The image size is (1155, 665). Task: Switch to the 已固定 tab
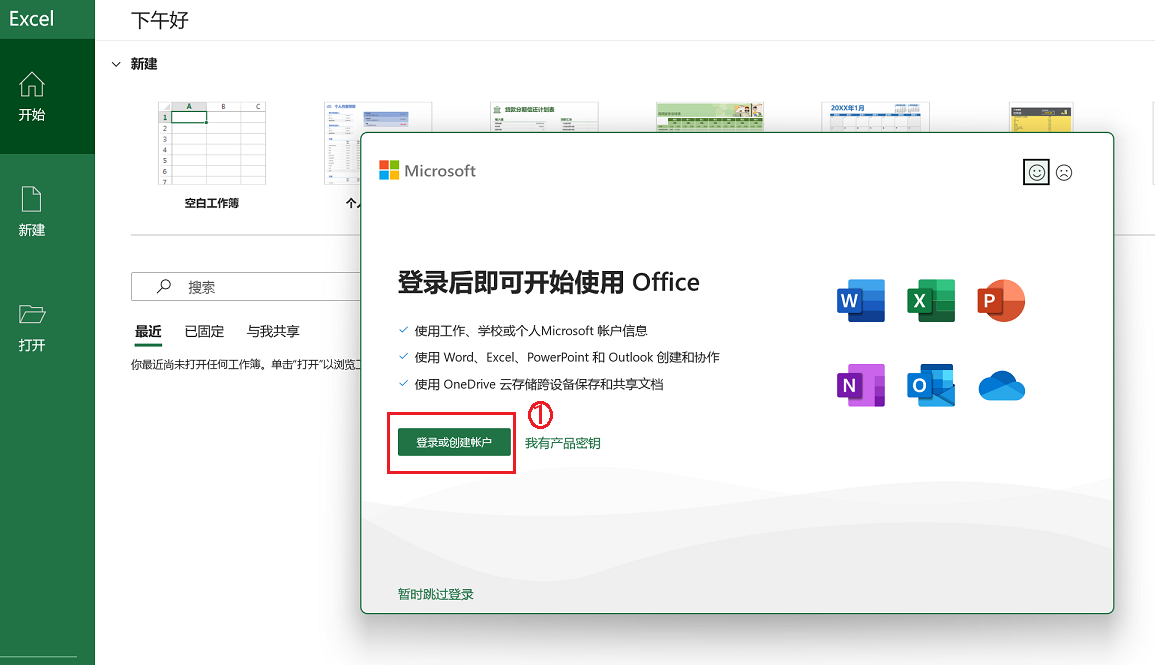(204, 331)
